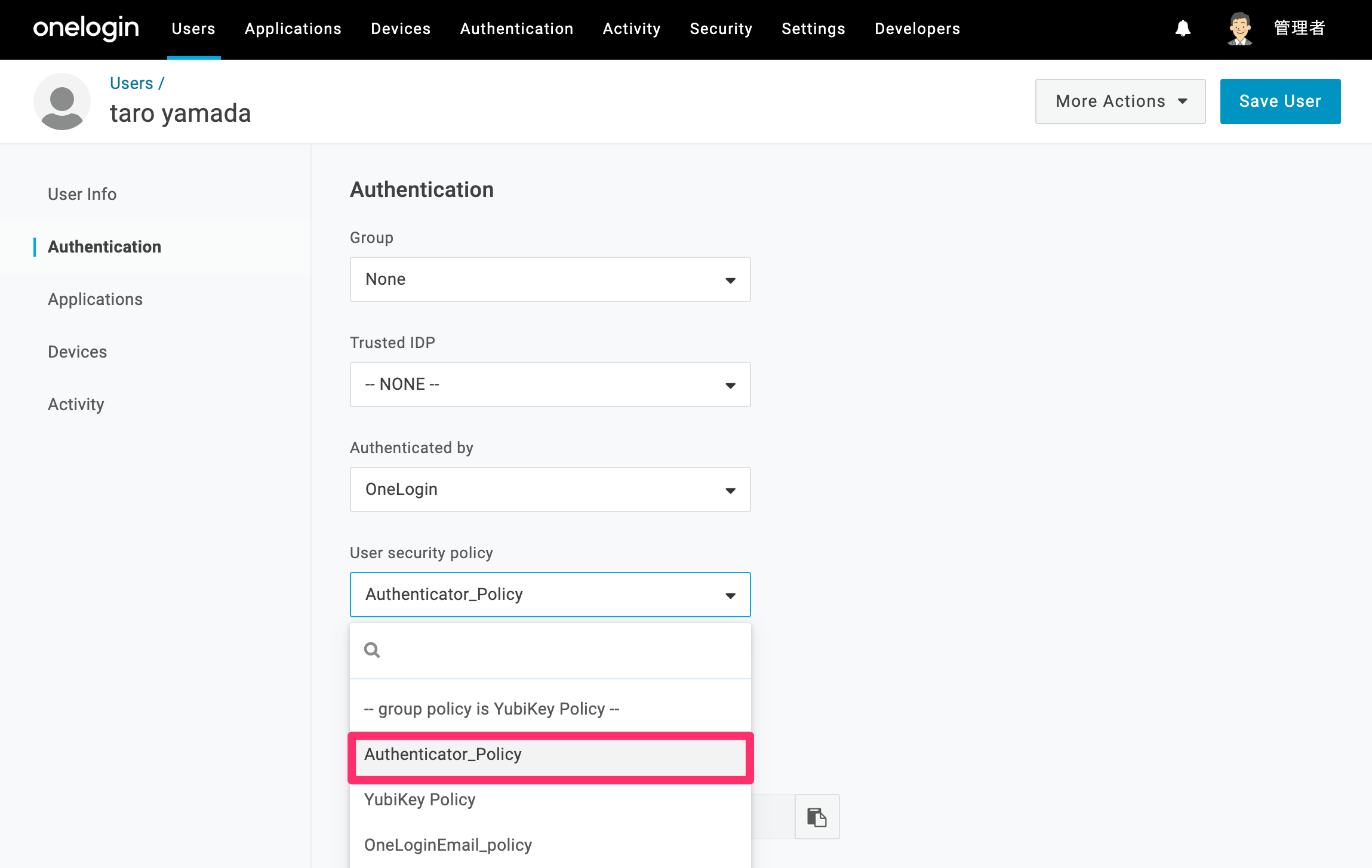Screen dimensions: 1372x868
Task: Collapse the User security policy dropdown
Action: coord(550,595)
